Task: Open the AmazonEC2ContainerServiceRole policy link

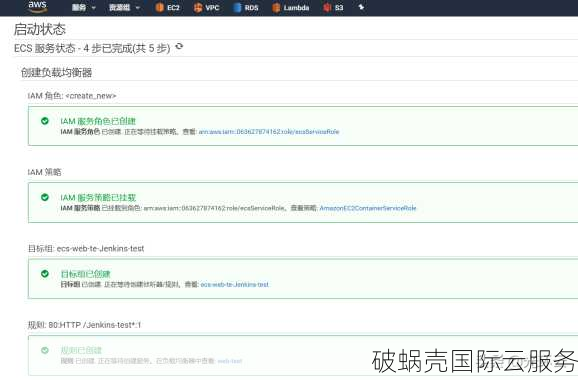Action: (x=368, y=208)
